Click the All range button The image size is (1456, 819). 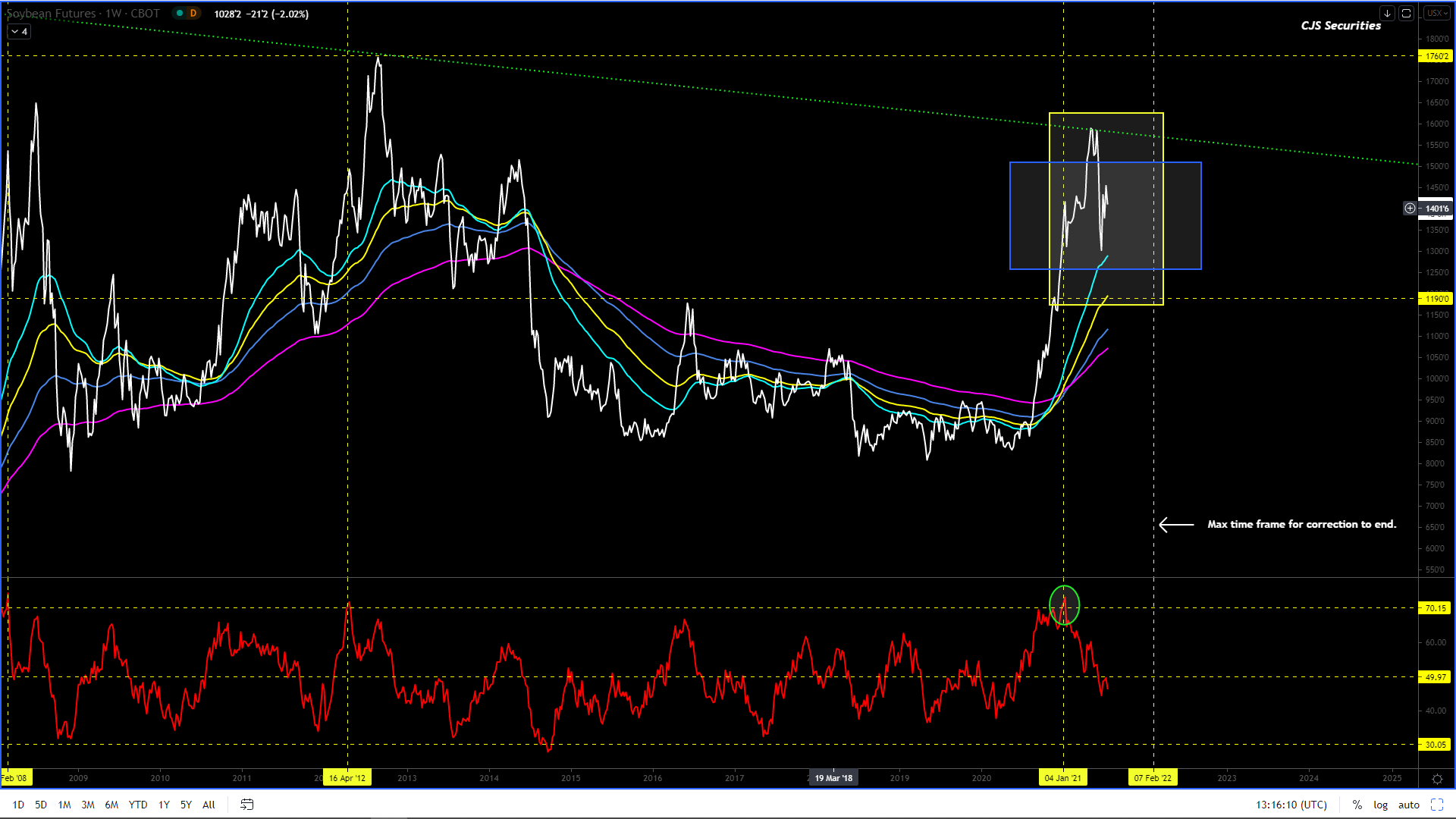209,805
